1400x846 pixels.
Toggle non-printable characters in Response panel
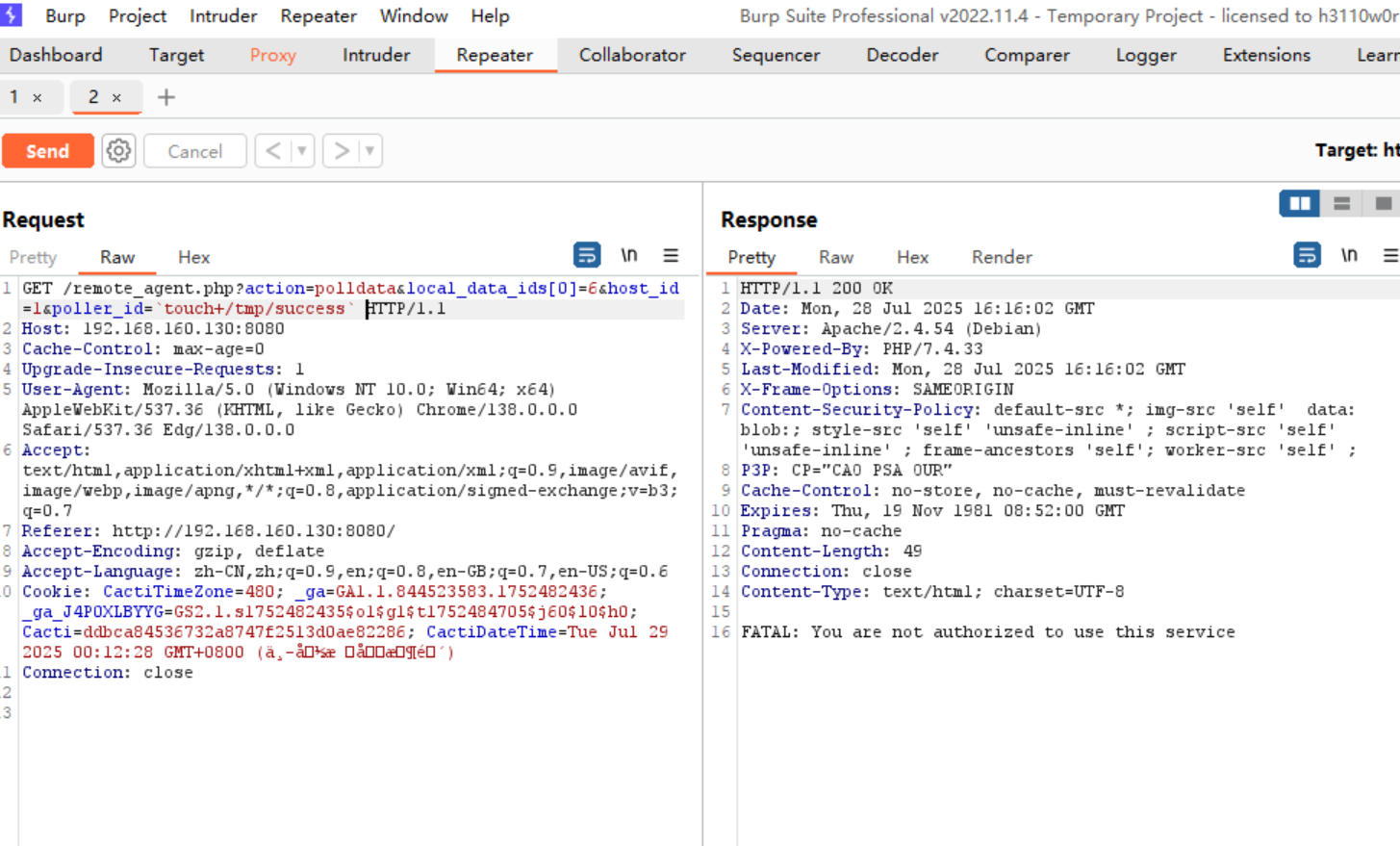(x=1349, y=255)
